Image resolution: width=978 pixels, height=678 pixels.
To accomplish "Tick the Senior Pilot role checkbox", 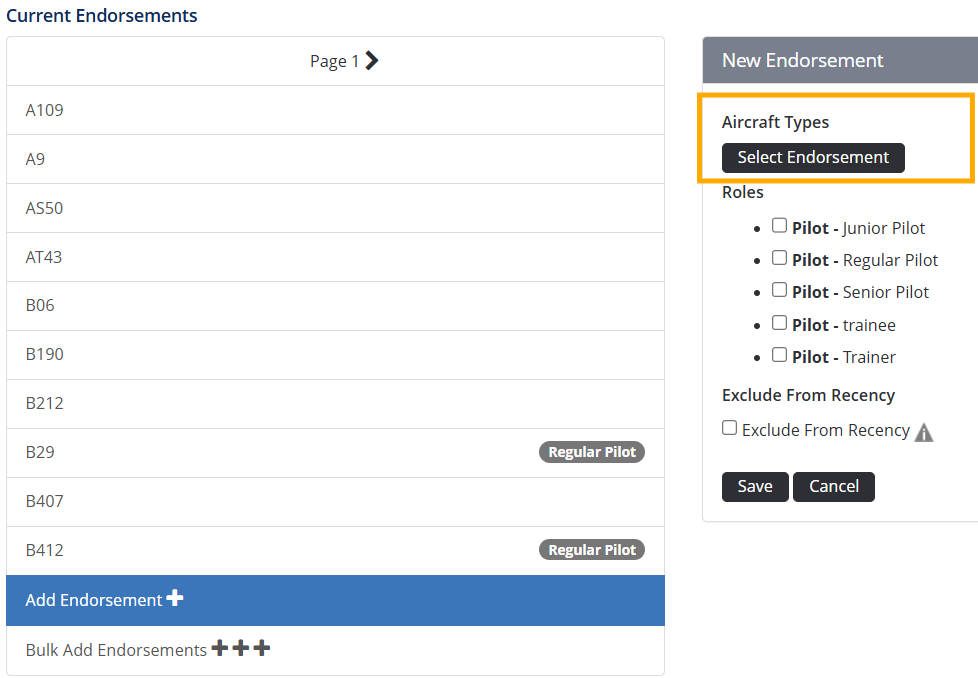I will [780, 290].
